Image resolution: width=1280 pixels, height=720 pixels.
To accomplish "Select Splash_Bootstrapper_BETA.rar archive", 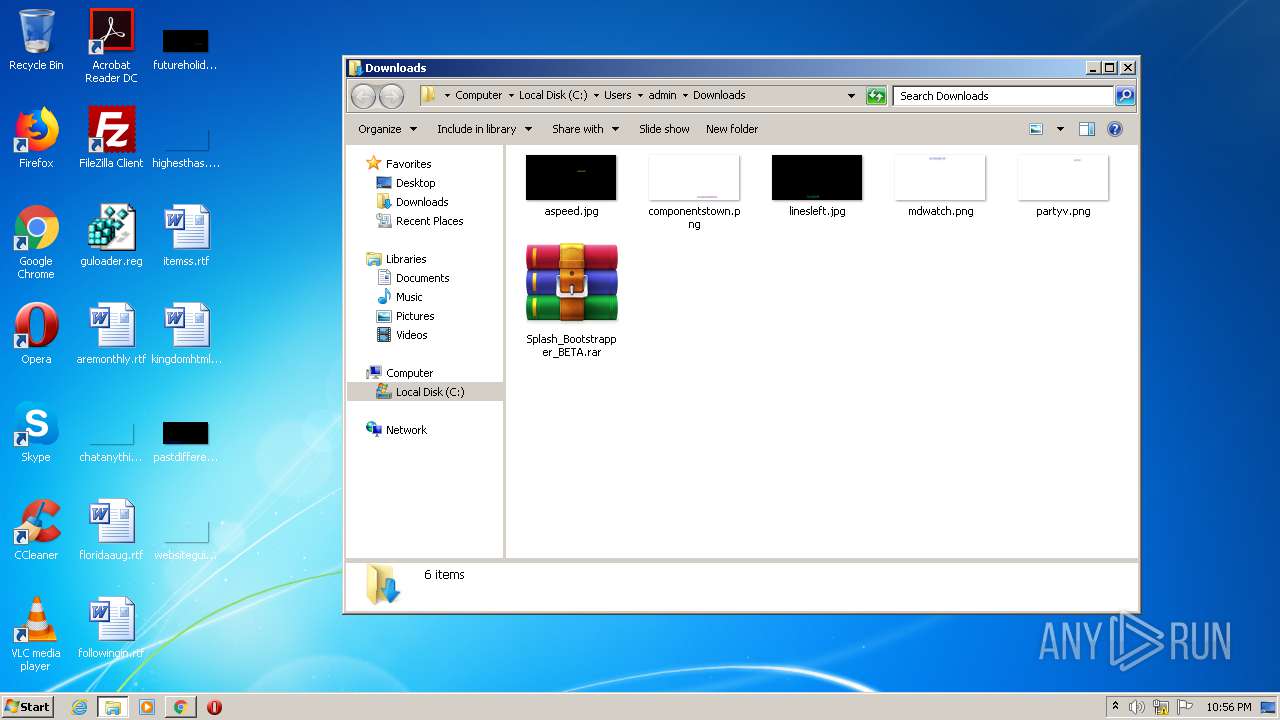I will click(x=571, y=300).
